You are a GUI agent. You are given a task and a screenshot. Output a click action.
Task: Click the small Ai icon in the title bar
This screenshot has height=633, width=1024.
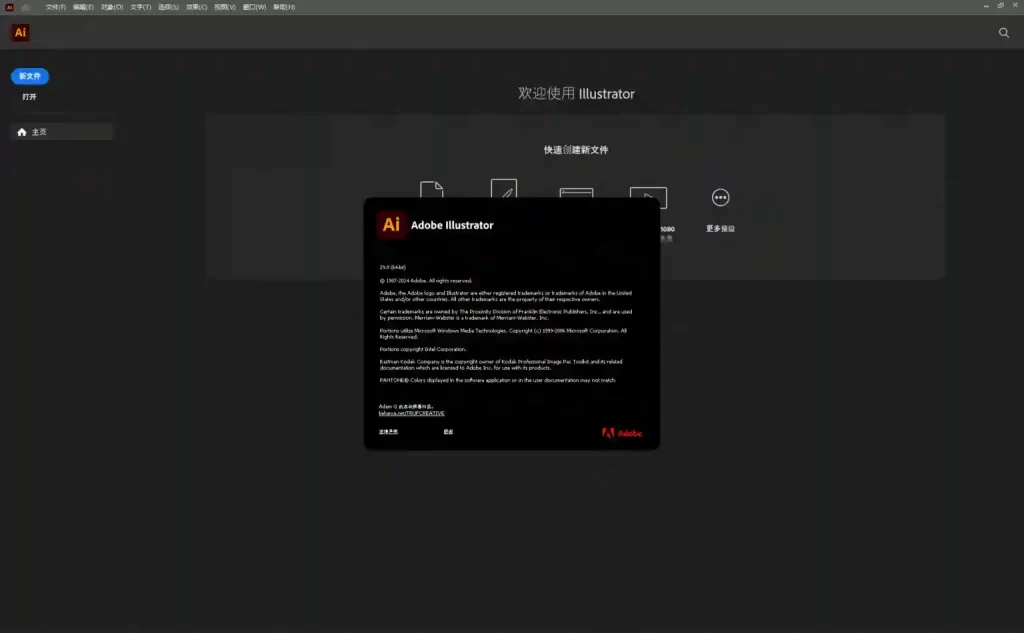(9, 7)
